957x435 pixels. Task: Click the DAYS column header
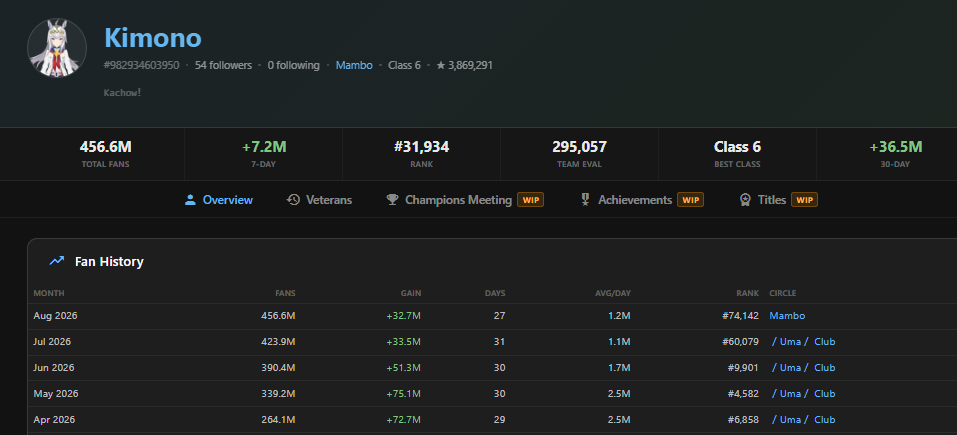click(x=495, y=293)
